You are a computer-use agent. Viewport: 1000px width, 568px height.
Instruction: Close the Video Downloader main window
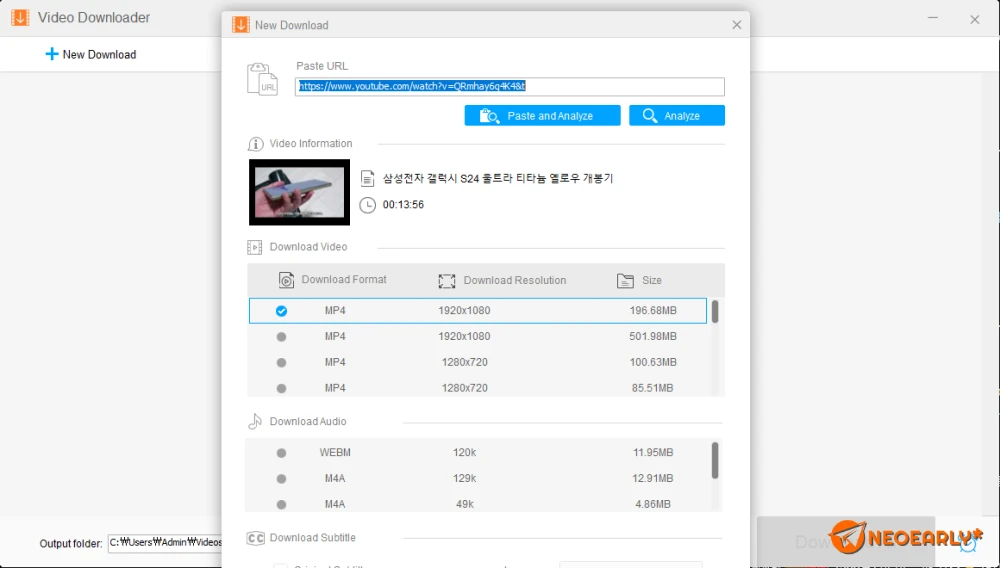coord(974,20)
